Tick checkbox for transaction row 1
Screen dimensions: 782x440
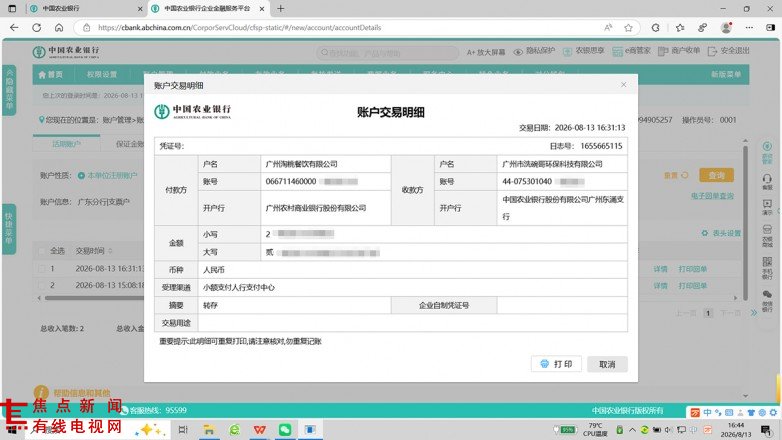(x=42, y=269)
